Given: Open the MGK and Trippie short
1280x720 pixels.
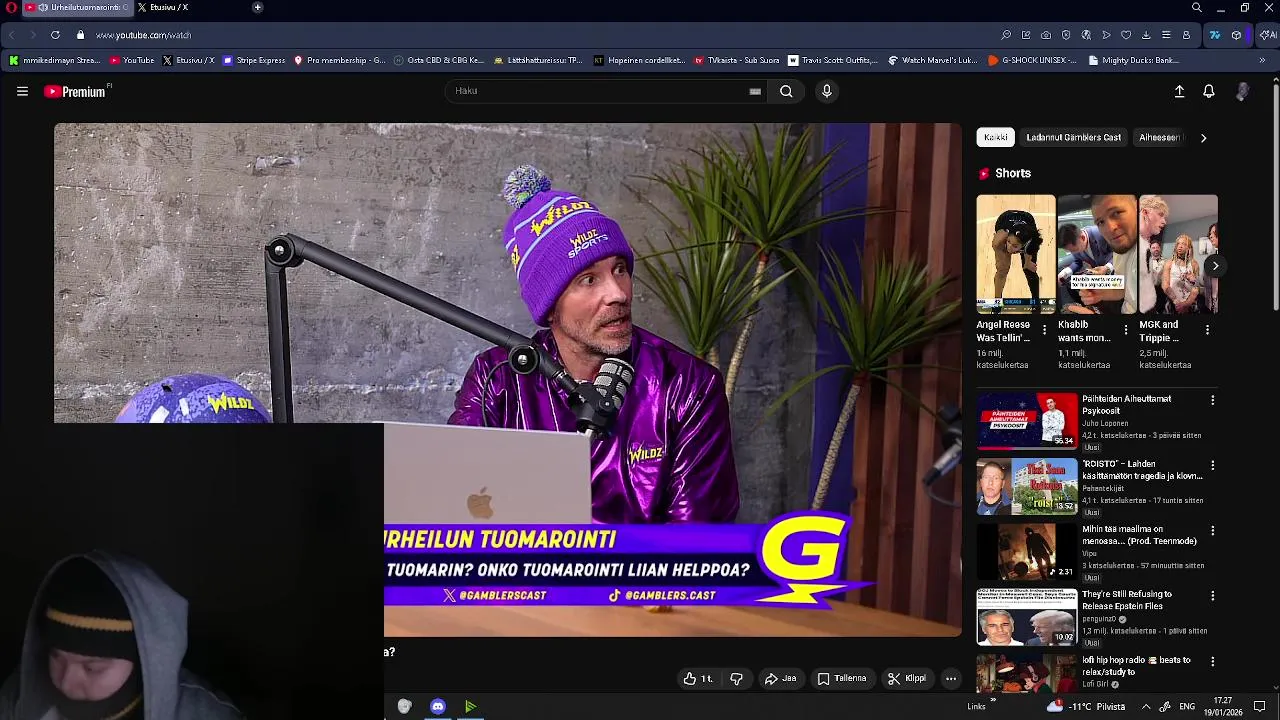Looking at the screenshot, I should (1178, 254).
